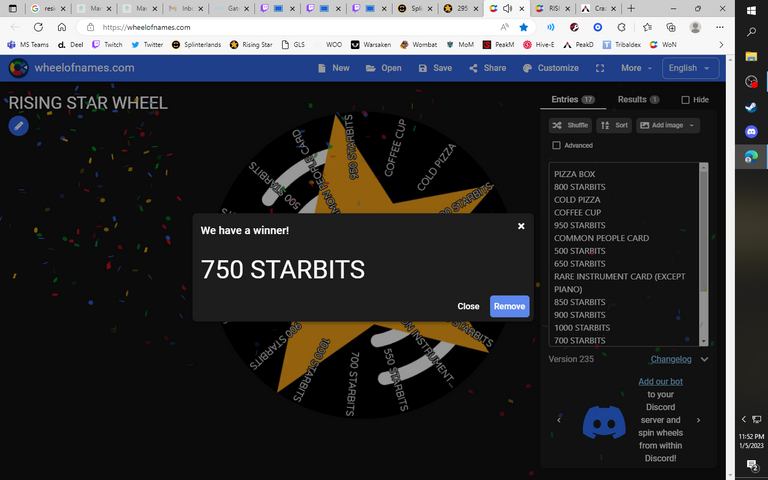The width and height of the screenshot is (768, 480).
Task: Open the Favorites list icon
Action: [x=647, y=27]
